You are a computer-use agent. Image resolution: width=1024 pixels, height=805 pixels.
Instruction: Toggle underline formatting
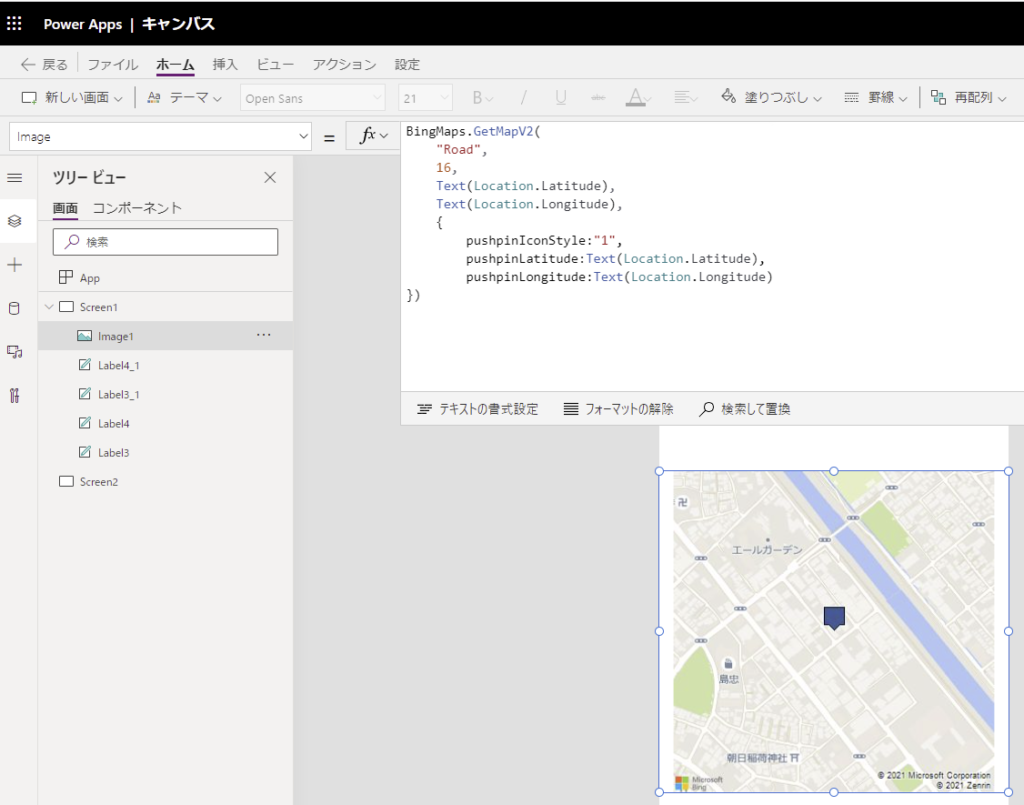tap(560, 98)
